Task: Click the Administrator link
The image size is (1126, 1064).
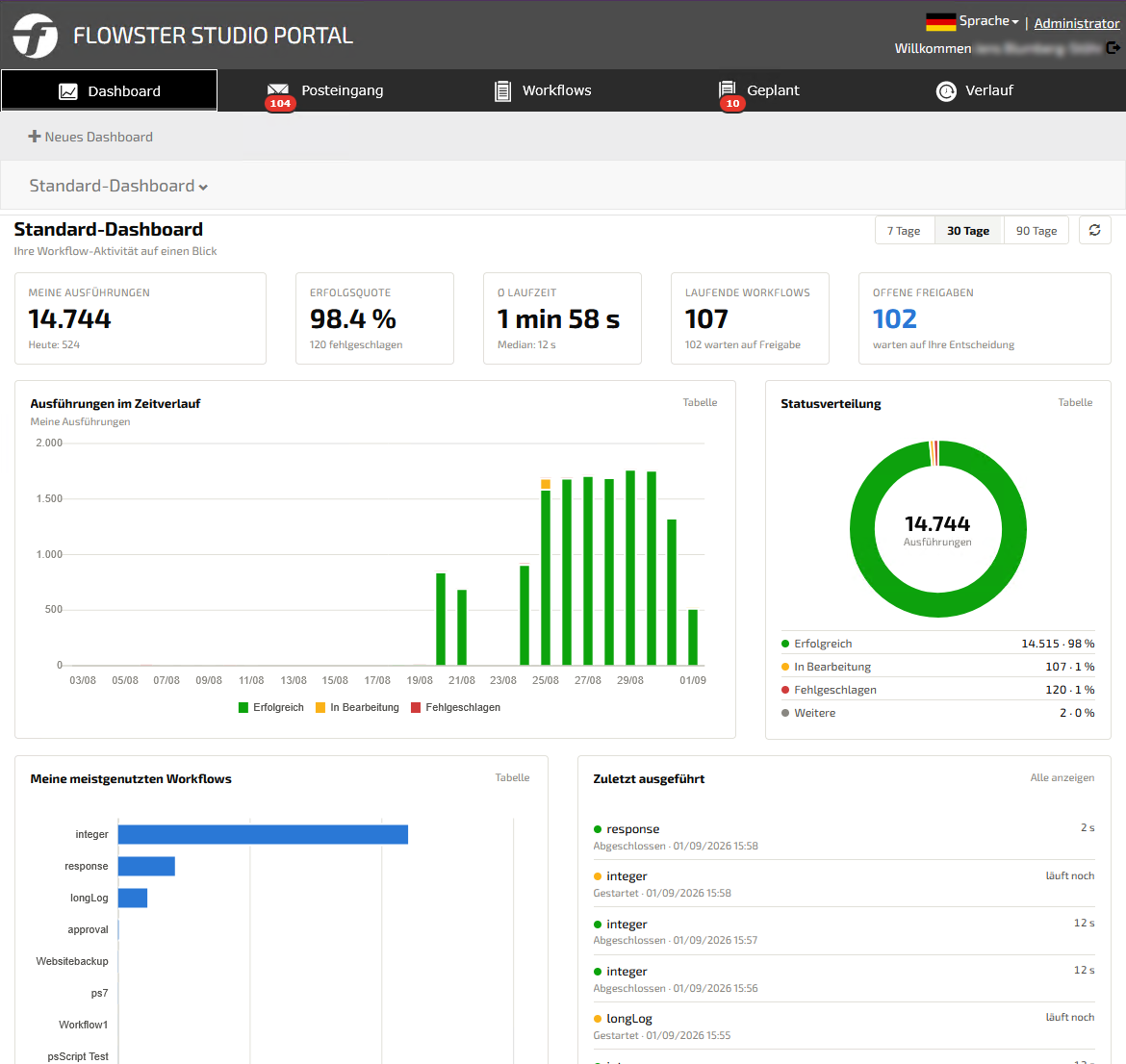Action: (1077, 23)
